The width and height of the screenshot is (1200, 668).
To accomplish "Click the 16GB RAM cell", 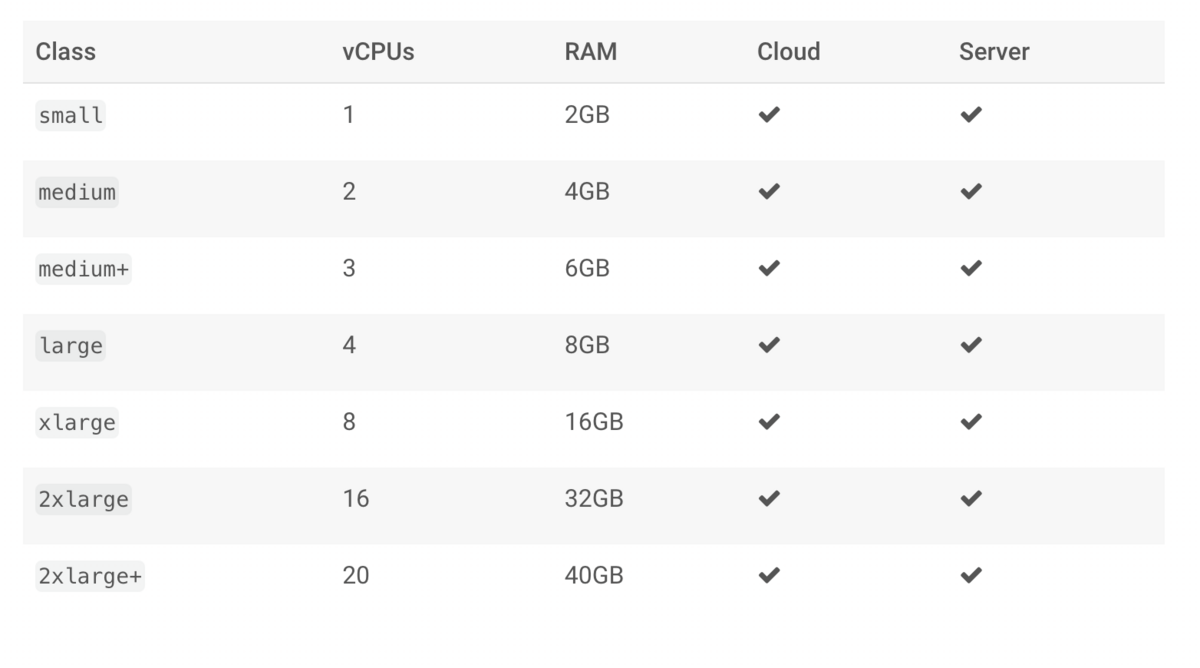I will (593, 422).
